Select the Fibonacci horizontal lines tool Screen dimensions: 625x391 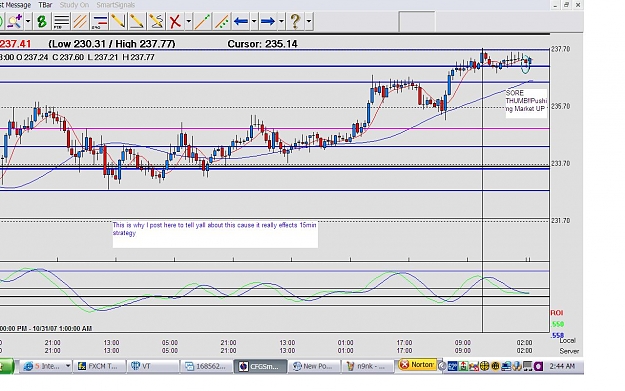(61, 21)
